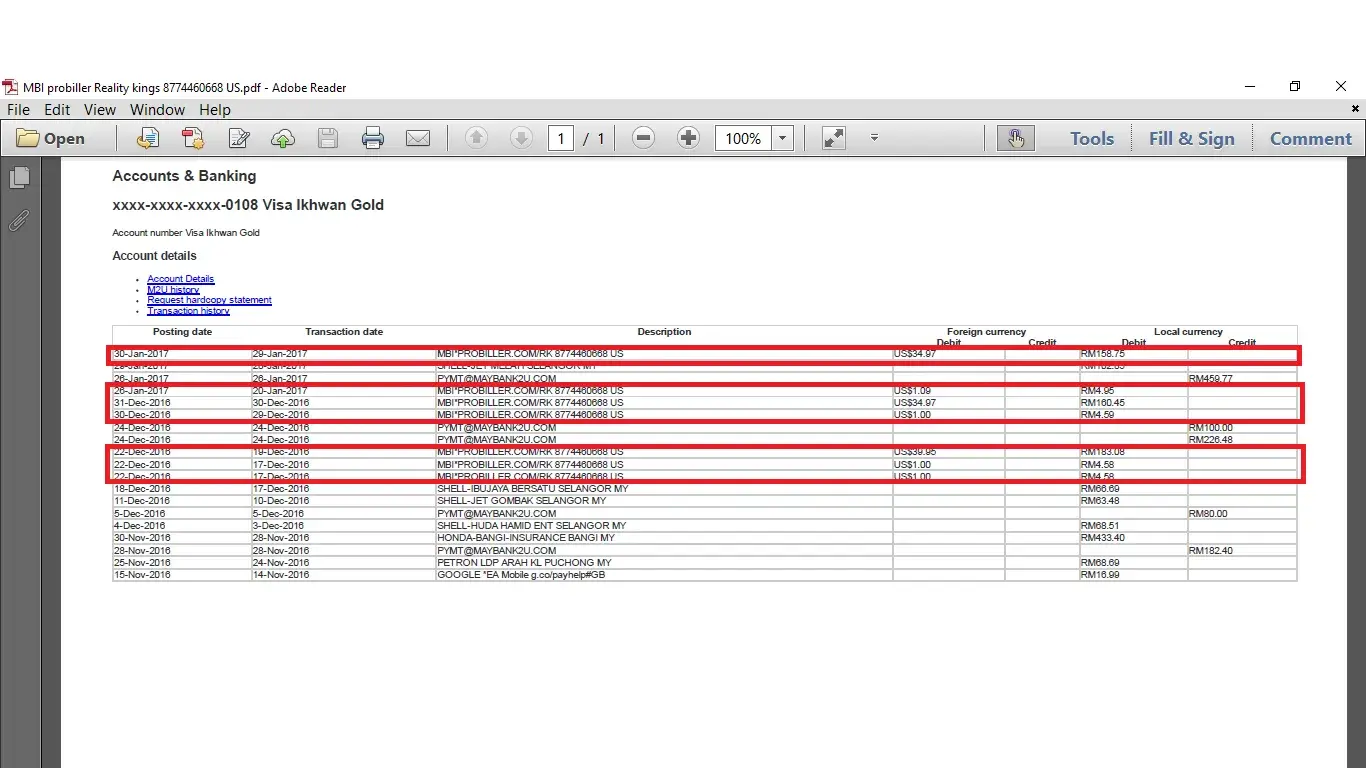Print the document using the printer icon
Screen dimensions: 1366x768
point(373,139)
